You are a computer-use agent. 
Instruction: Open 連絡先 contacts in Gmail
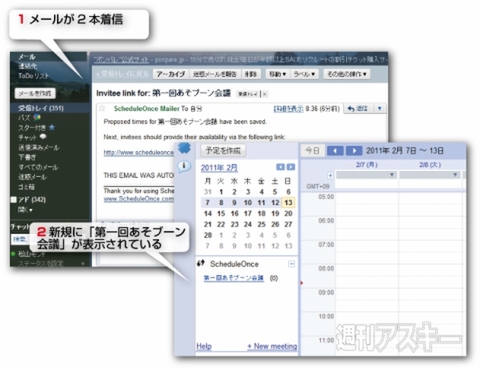[x=28, y=66]
